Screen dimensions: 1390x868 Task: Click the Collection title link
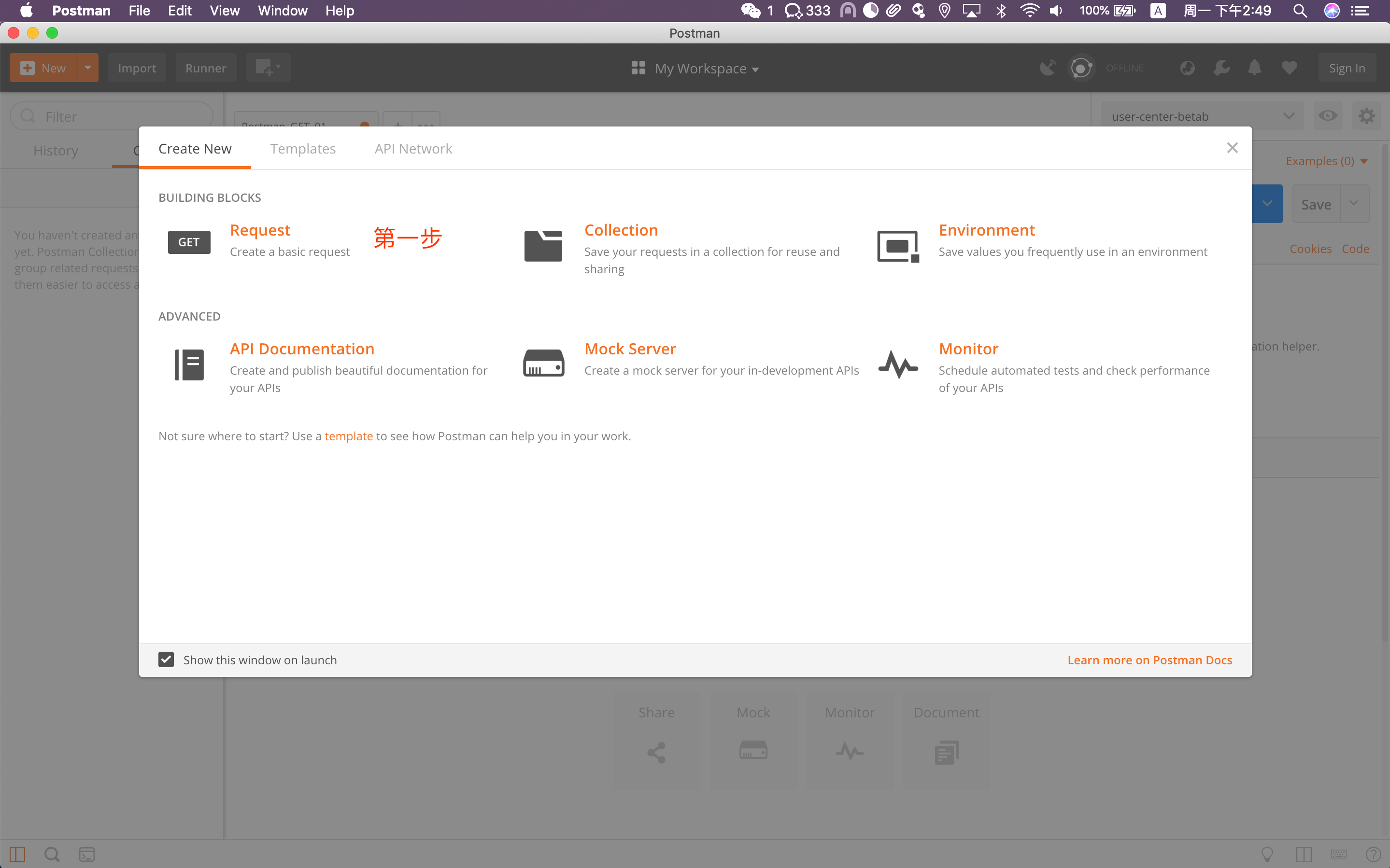tap(621, 230)
